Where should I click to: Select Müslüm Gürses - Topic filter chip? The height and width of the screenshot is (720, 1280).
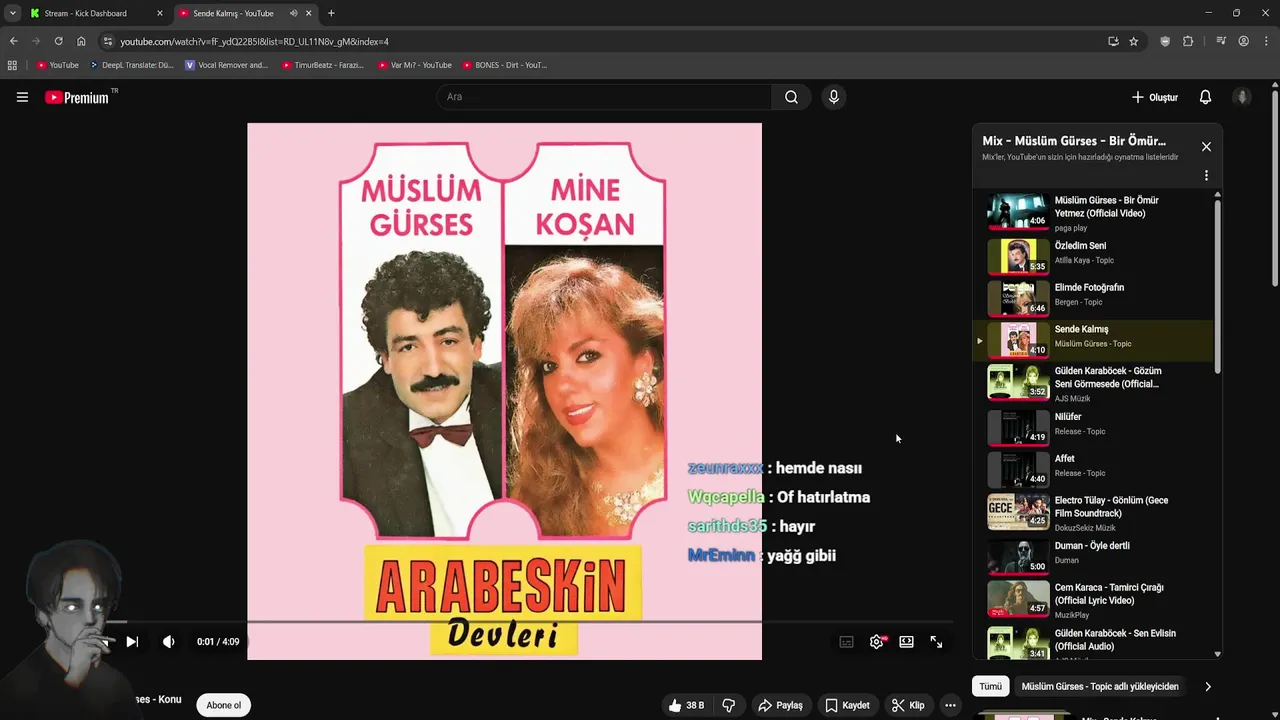point(1100,687)
